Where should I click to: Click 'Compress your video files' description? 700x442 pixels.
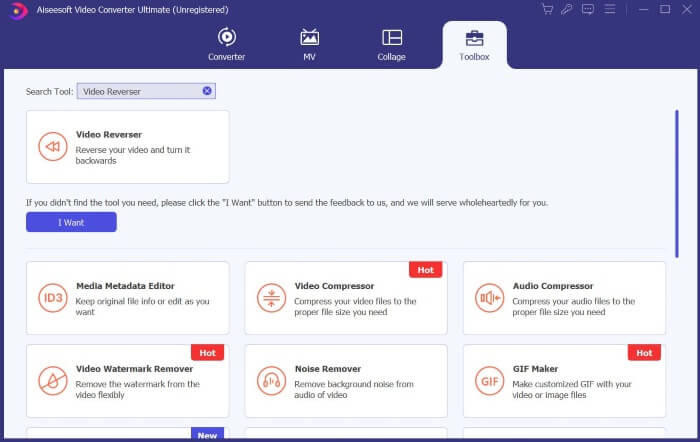pos(355,306)
